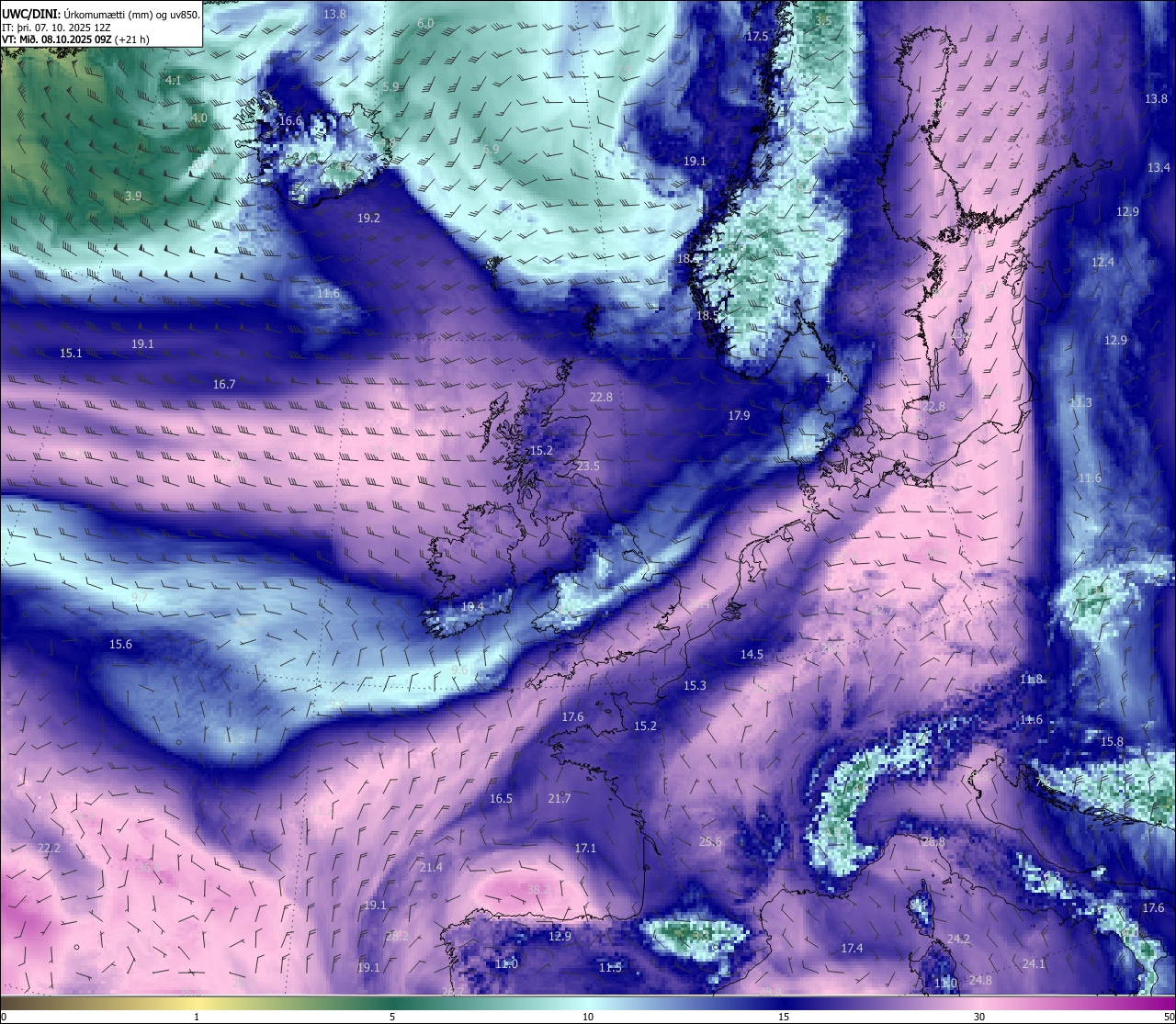
Task: Click the 17.5 value on the map
Action: [x=757, y=36]
